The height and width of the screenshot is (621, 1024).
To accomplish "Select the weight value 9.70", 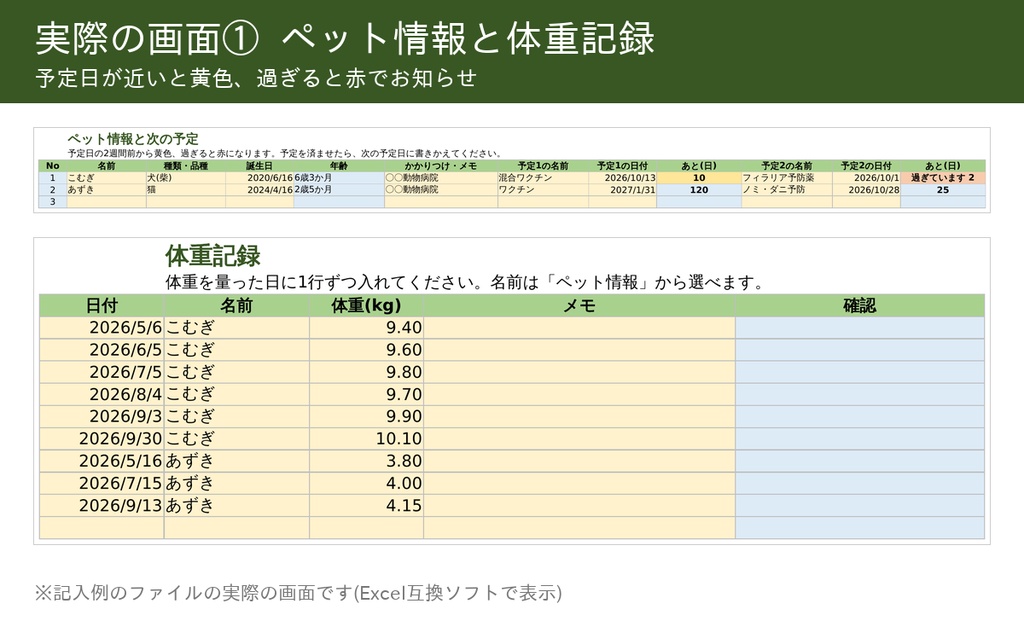I will pyautogui.click(x=366, y=394).
